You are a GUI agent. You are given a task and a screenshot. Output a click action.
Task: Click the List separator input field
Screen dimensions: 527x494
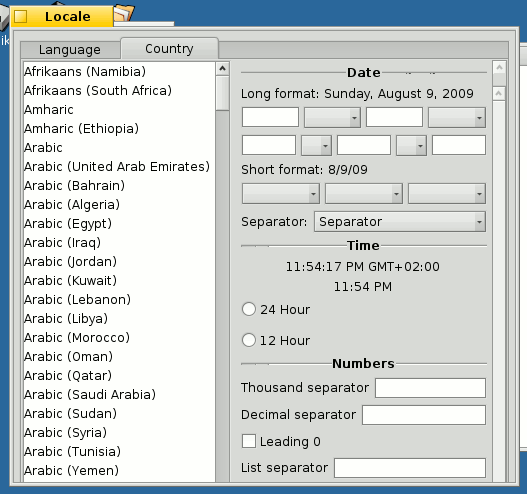(x=410, y=468)
